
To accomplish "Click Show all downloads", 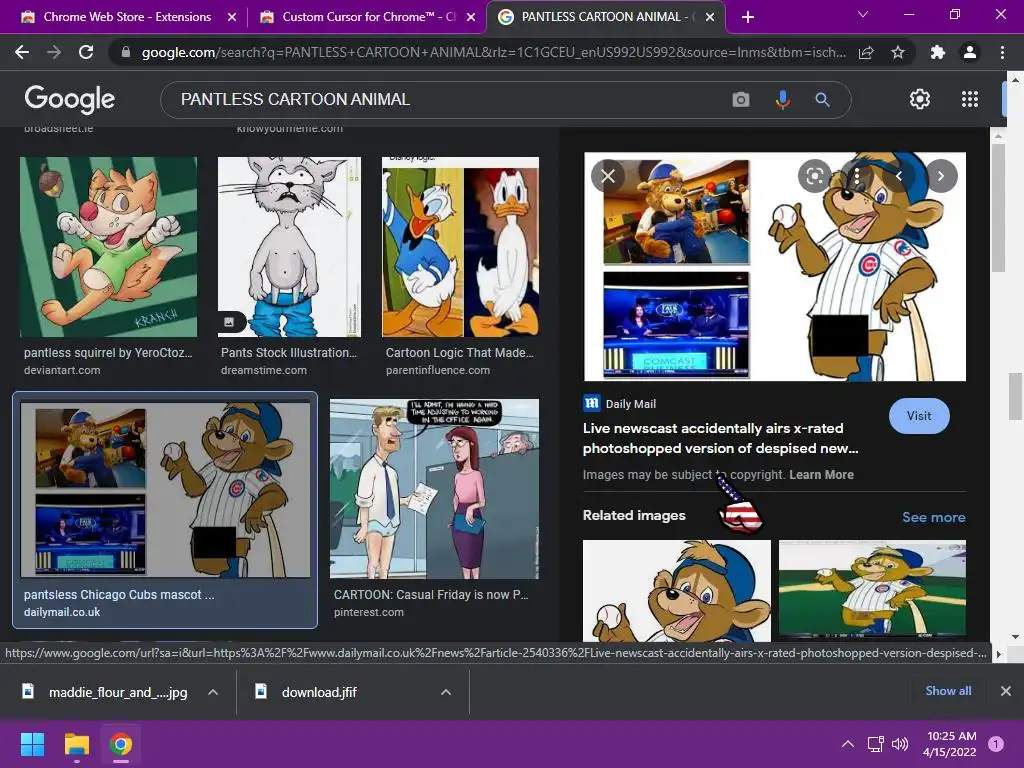I will click(948, 691).
